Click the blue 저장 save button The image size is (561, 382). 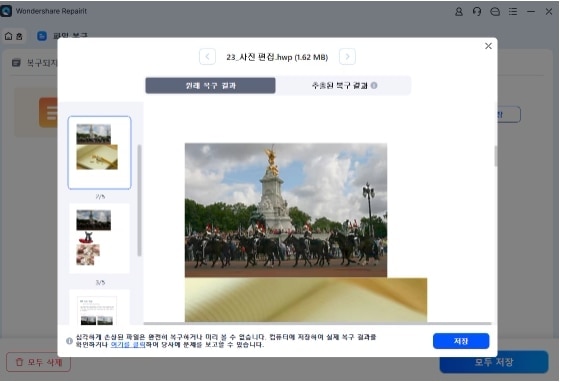(x=461, y=341)
